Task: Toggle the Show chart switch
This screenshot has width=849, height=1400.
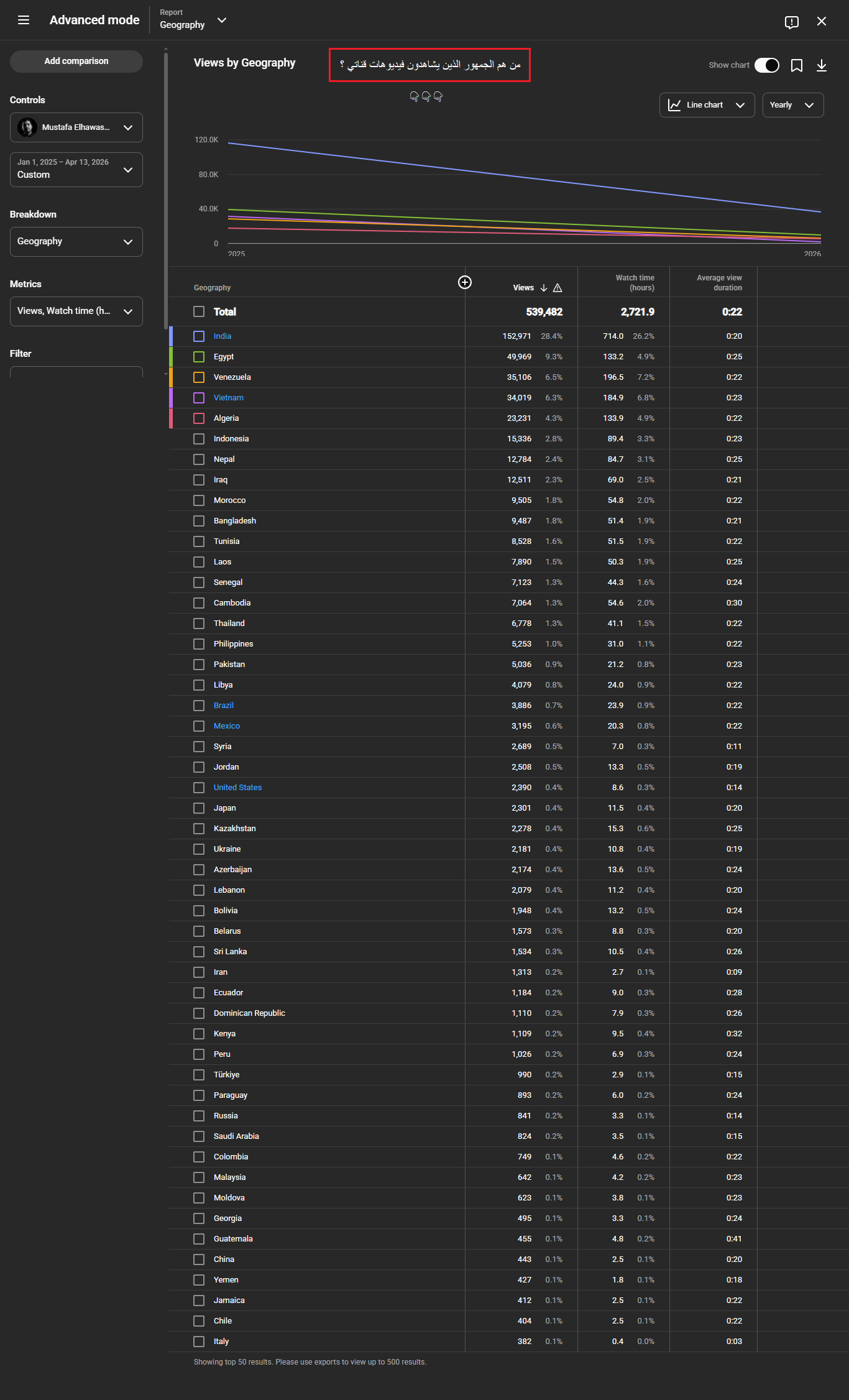Action: (766, 65)
